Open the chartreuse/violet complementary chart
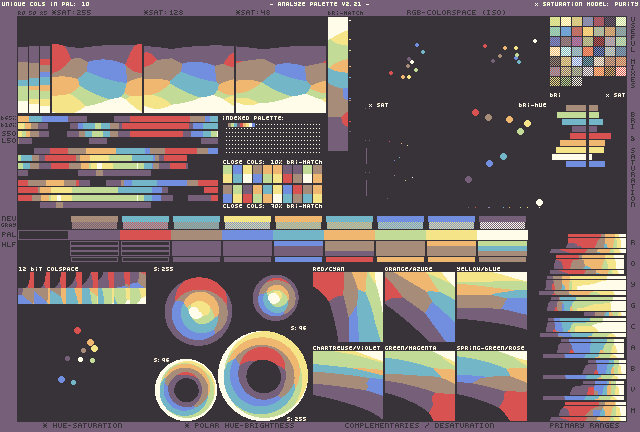 pyautogui.click(x=348, y=386)
